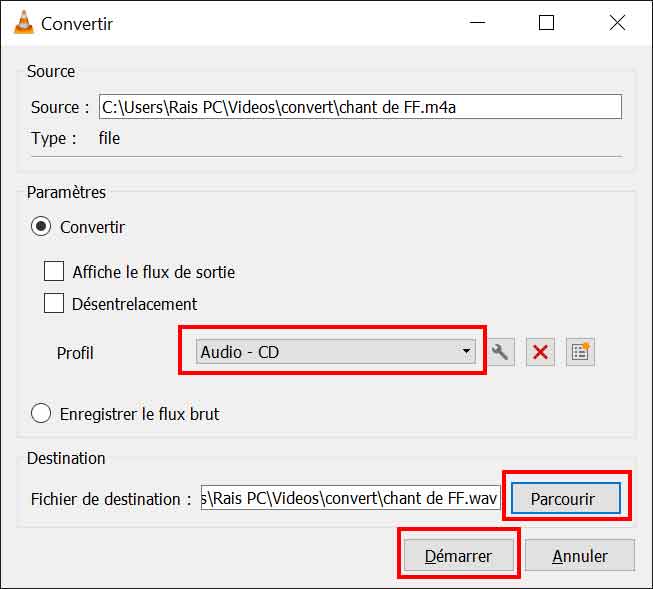Create a new profile icon

click(x=580, y=352)
